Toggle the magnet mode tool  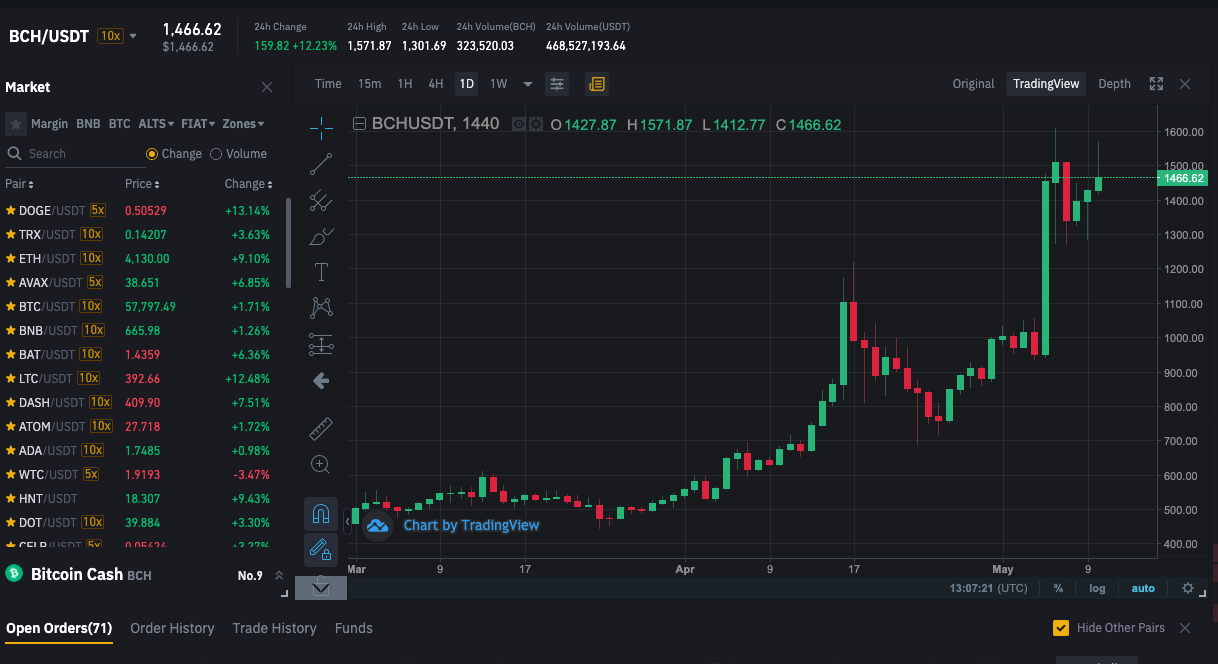point(321,514)
